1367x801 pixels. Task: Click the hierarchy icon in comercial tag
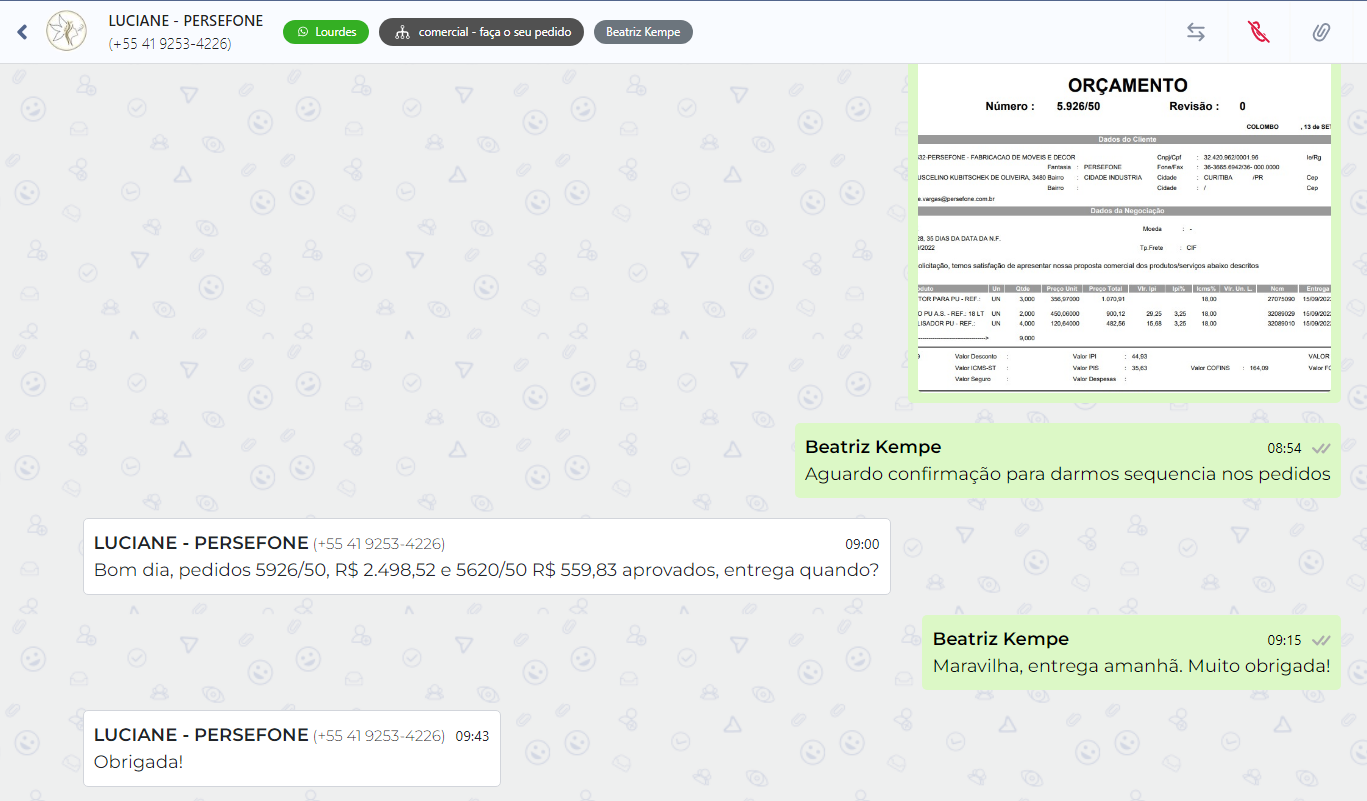click(402, 32)
